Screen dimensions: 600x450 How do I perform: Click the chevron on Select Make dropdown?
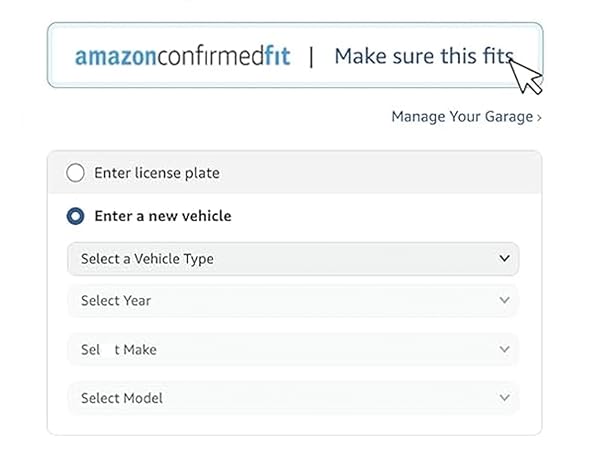coord(504,350)
